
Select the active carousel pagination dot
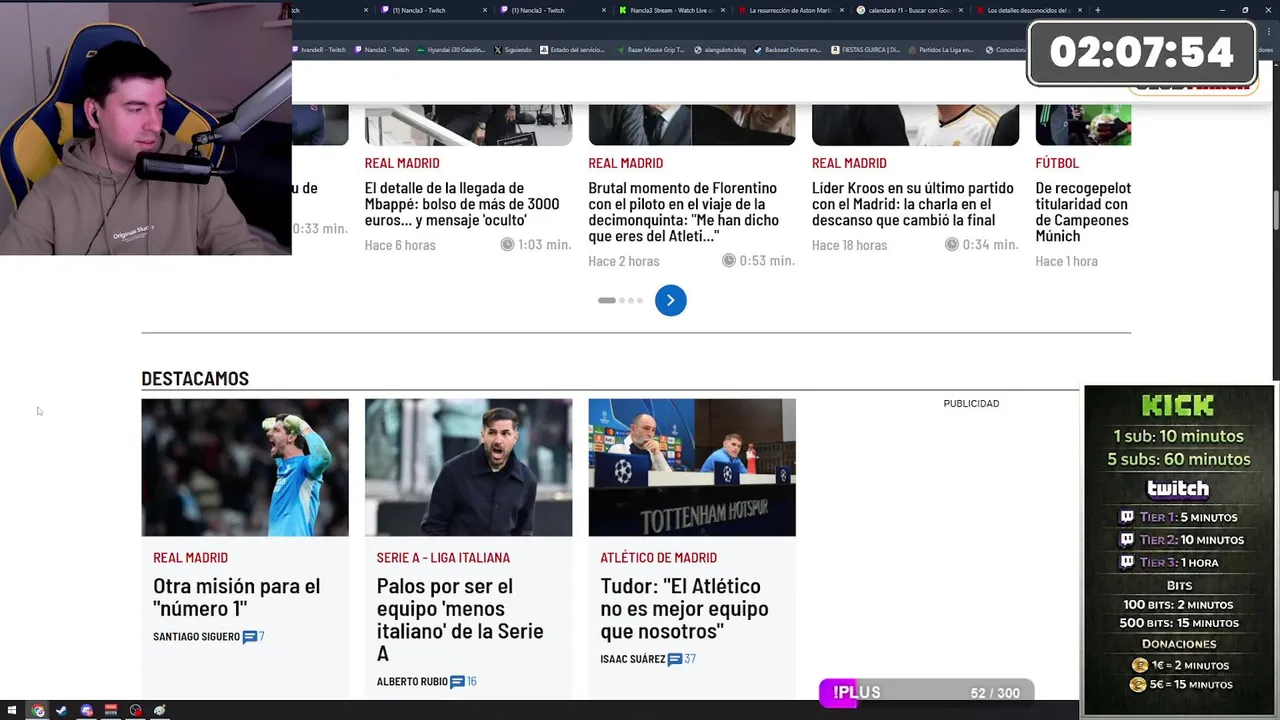[606, 300]
